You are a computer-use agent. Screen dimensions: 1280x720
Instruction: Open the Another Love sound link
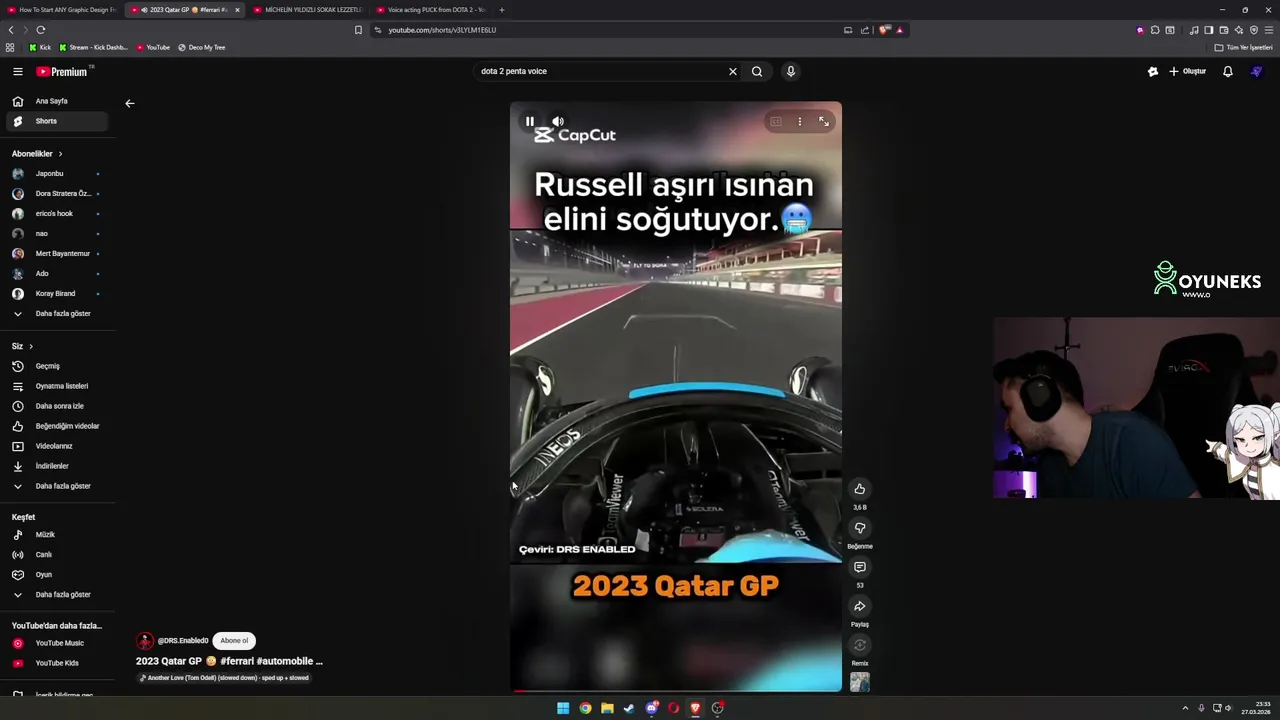(x=224, y=678)
